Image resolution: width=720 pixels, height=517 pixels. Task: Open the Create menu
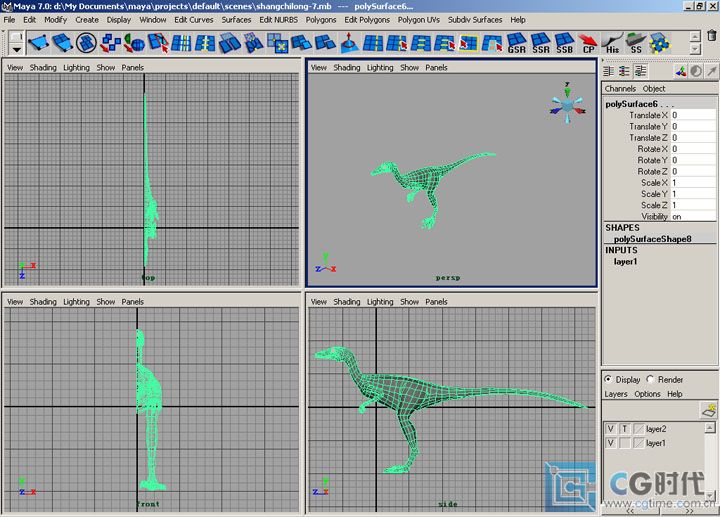pos(87,20)
